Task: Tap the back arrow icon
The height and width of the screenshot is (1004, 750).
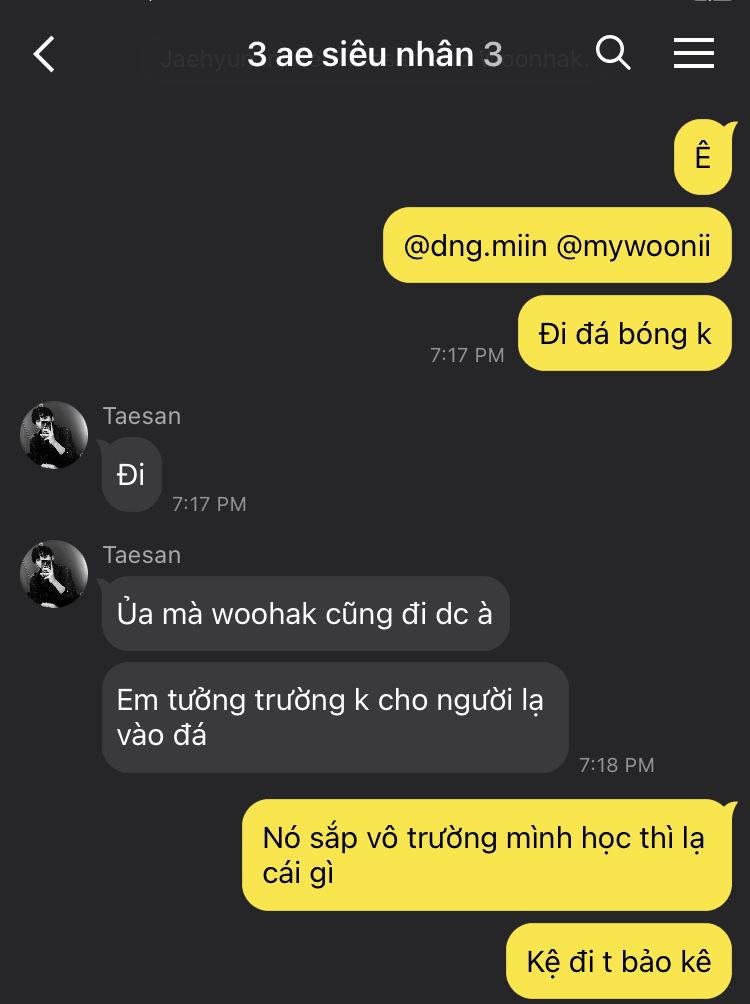Action: click(44, 54)
